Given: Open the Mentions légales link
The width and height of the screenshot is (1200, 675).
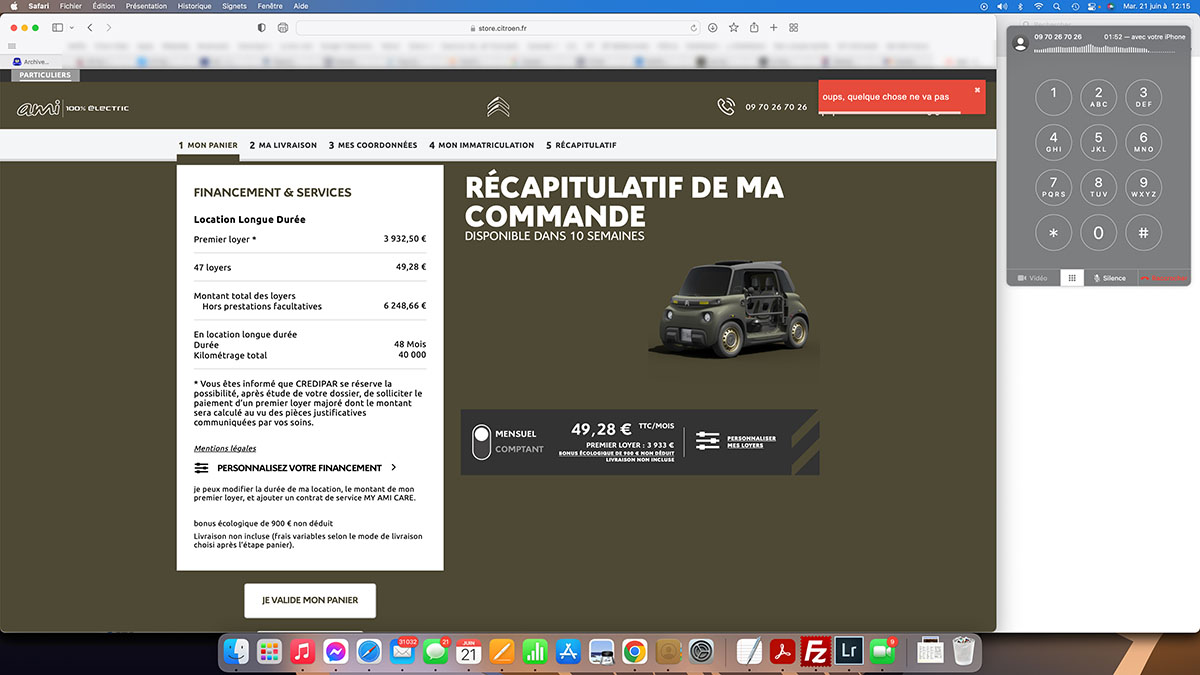Looking at the screenshot, I should pos(225,448).
